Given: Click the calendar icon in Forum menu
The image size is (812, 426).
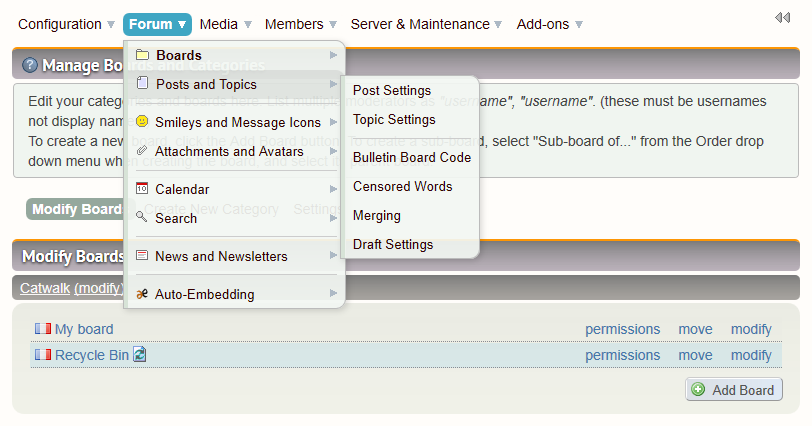Looking at the screenshot, I should tap(142, 188).
